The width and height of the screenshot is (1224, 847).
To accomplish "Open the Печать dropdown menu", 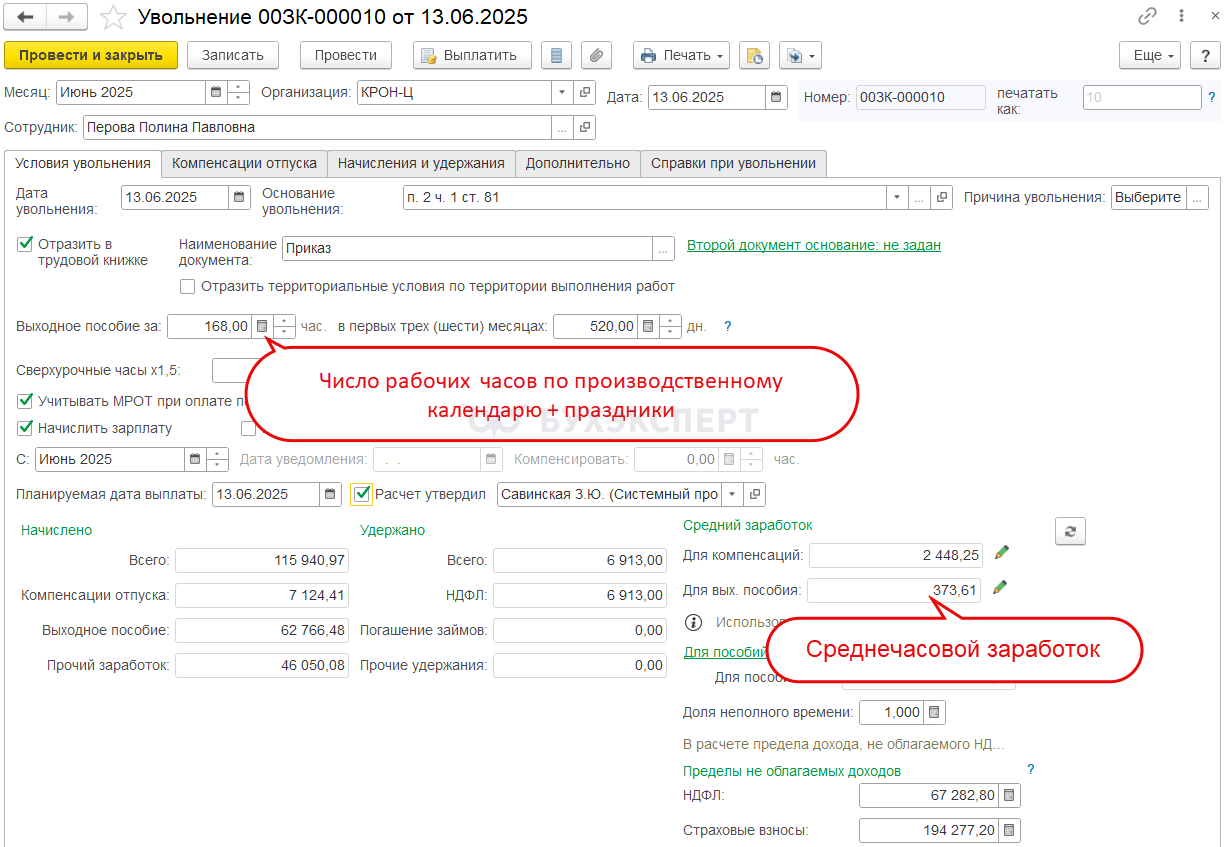I will coord(682,55).
